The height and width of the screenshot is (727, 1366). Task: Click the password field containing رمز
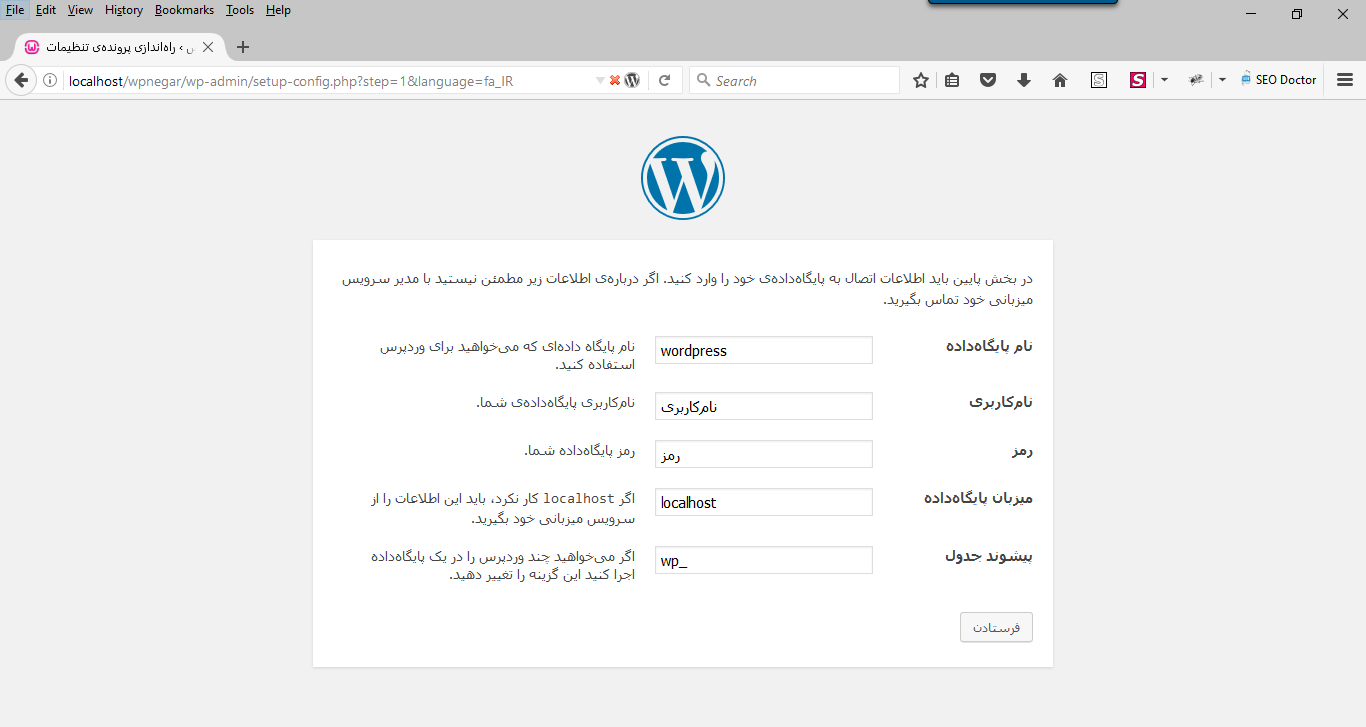764,454
